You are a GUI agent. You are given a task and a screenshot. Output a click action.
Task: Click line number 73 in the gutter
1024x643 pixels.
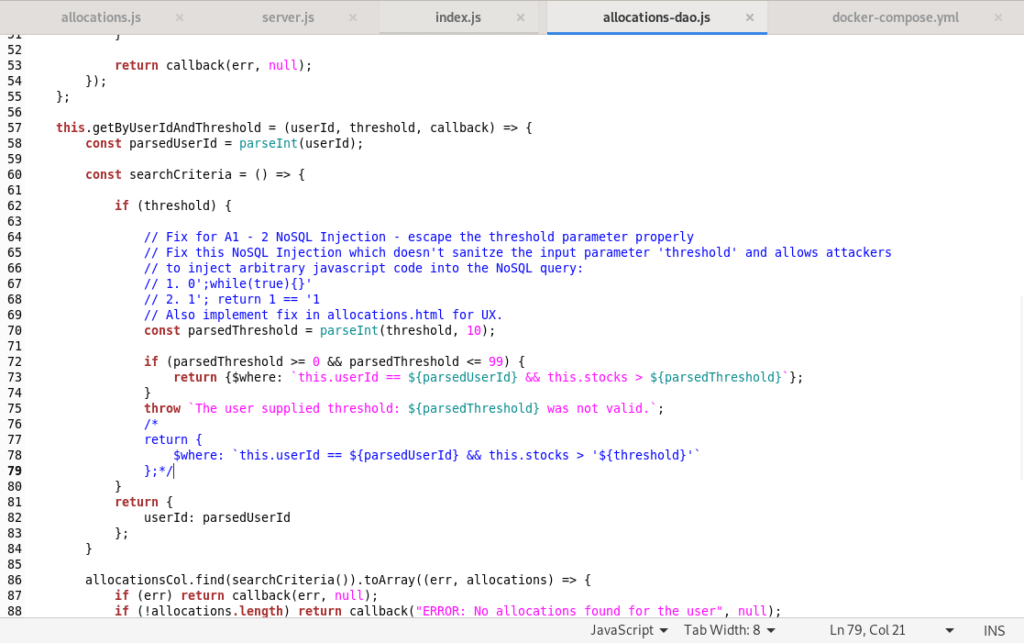tap(14, 377)
